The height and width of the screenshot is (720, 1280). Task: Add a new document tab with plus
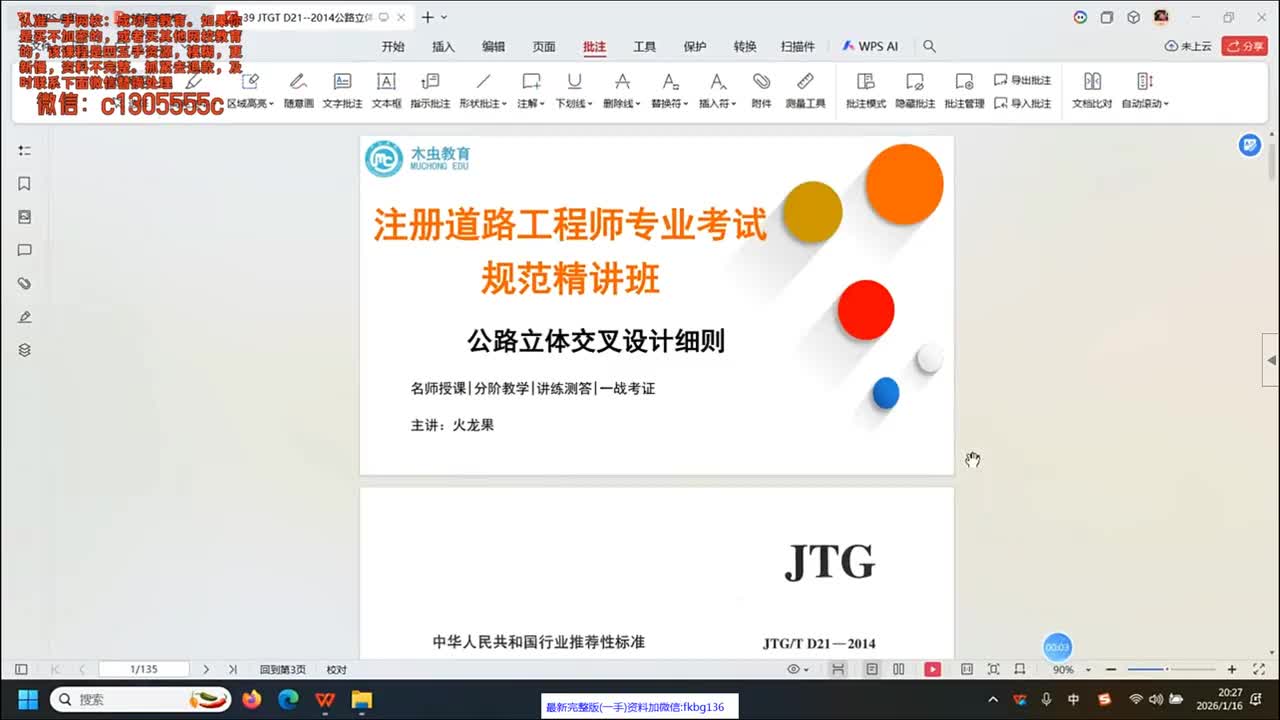tap(427, 17)
